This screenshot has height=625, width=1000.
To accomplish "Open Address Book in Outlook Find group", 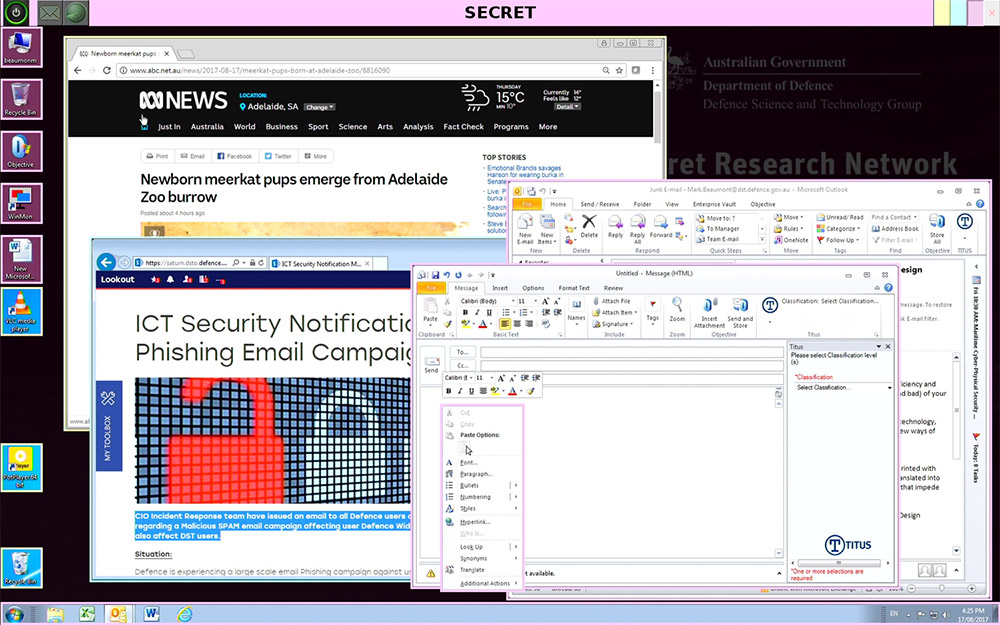I will tap(895, 228).
